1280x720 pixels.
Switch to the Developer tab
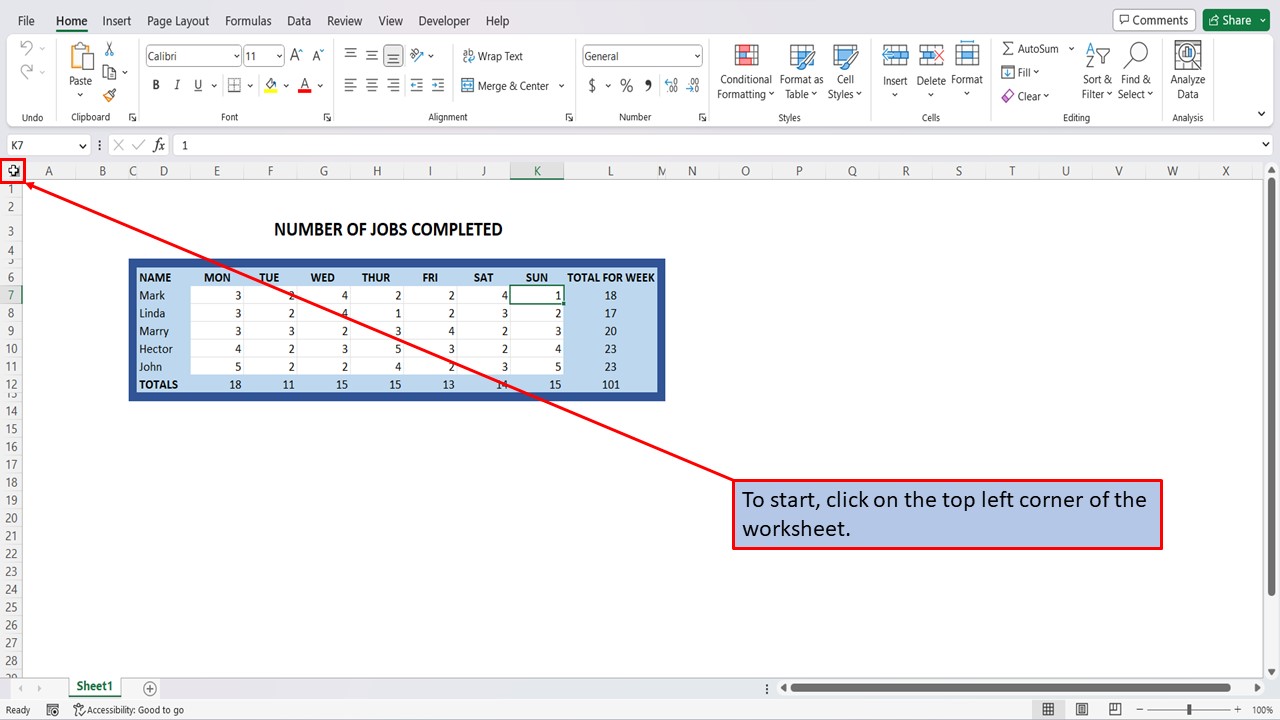point(444,21)
